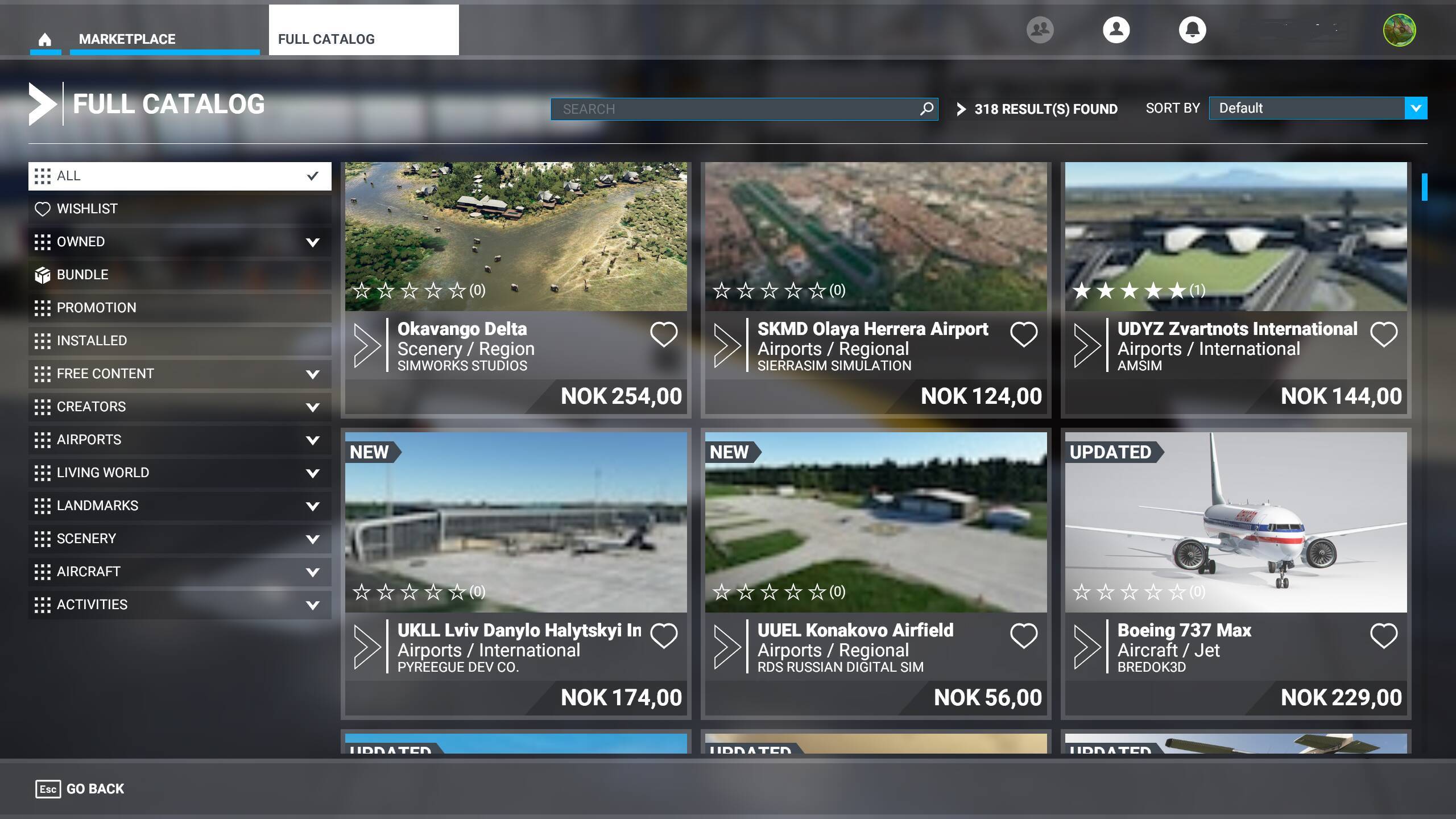Click the search magnifier icon
The height and width of the screenshot is (819, 1456).
[x=926, y=109]
